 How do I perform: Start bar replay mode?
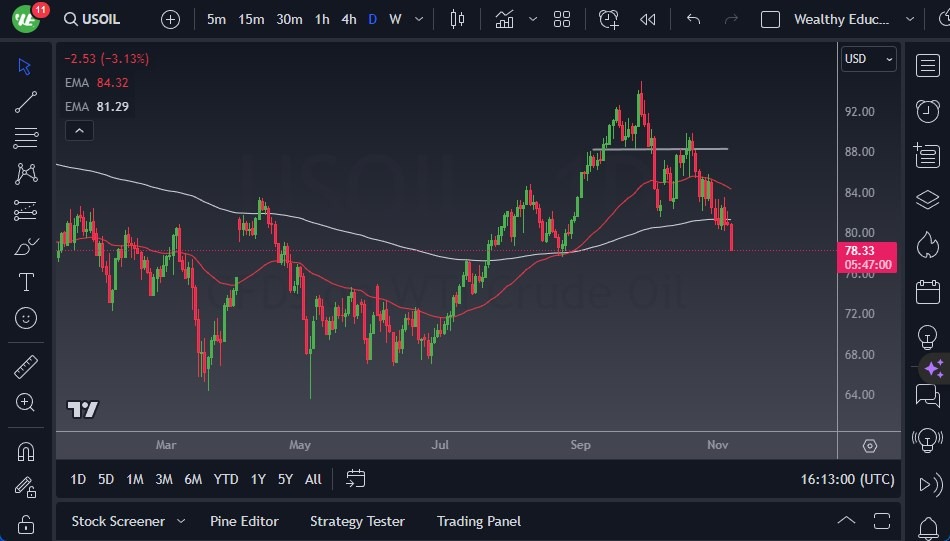[648, 19]
